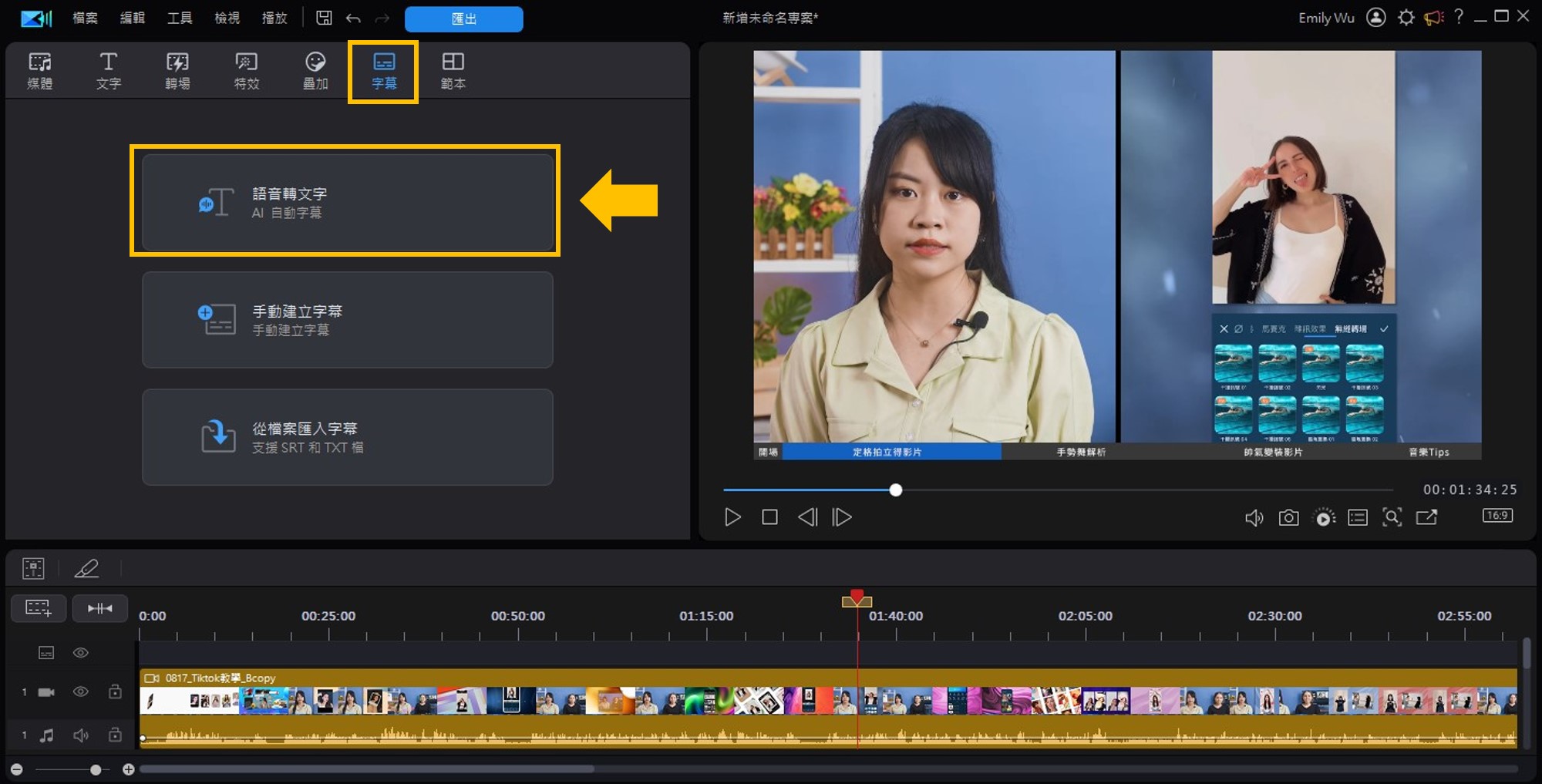This screenshot has height=784, width=1542.
Task: Open the preview quality settings icon
Action: (1324, 517)
